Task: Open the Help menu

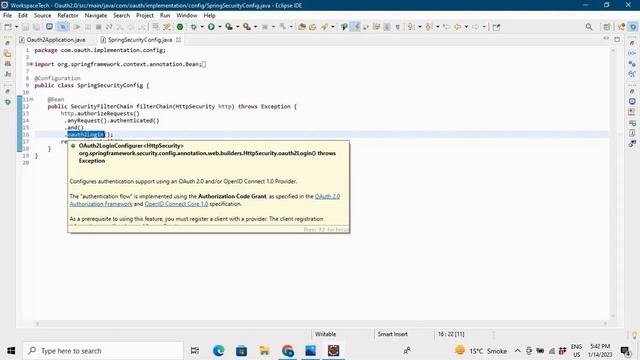Action: coord(209,16)
